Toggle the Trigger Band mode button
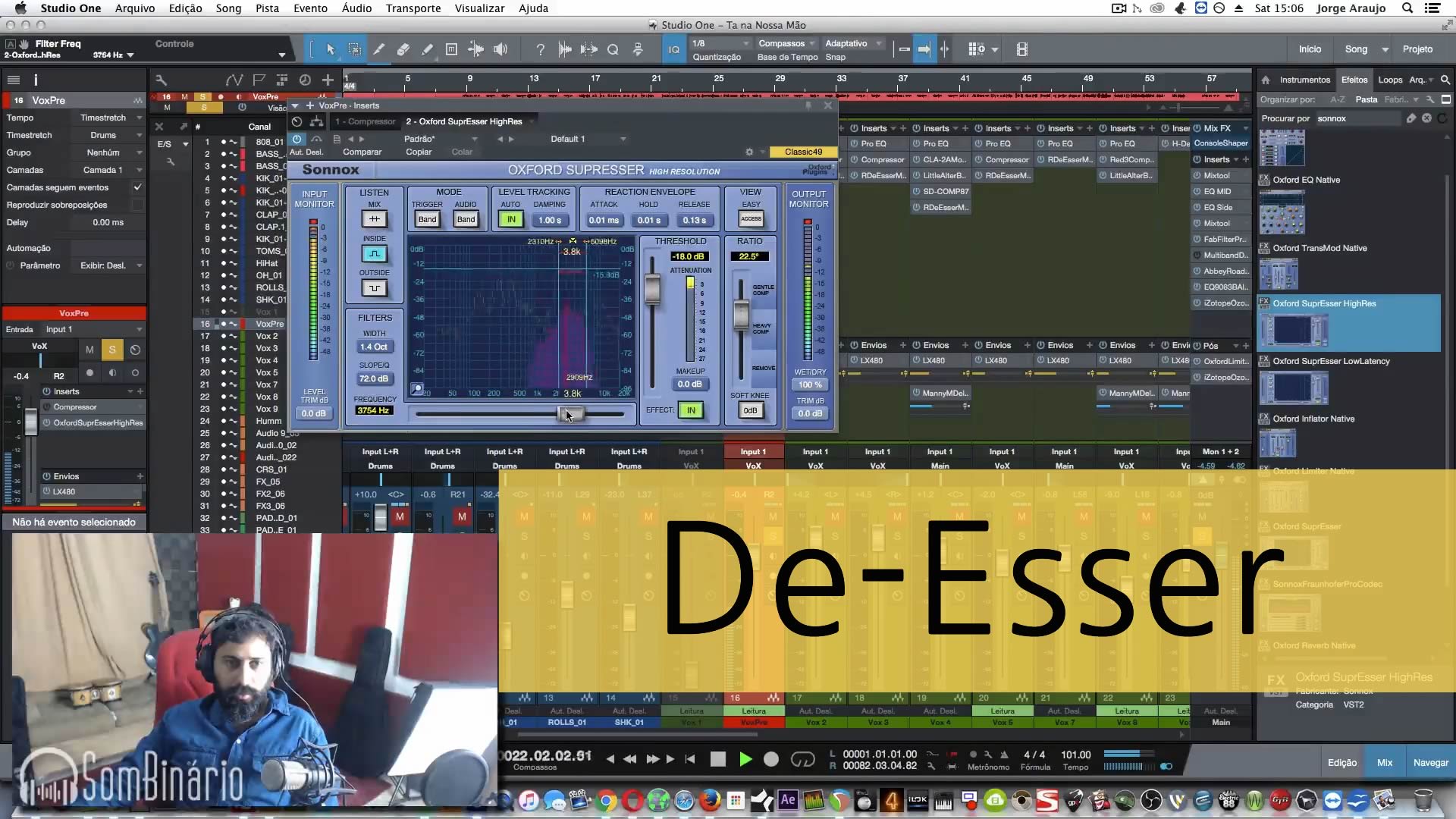Screen dimensions: 1456x819 428,219
